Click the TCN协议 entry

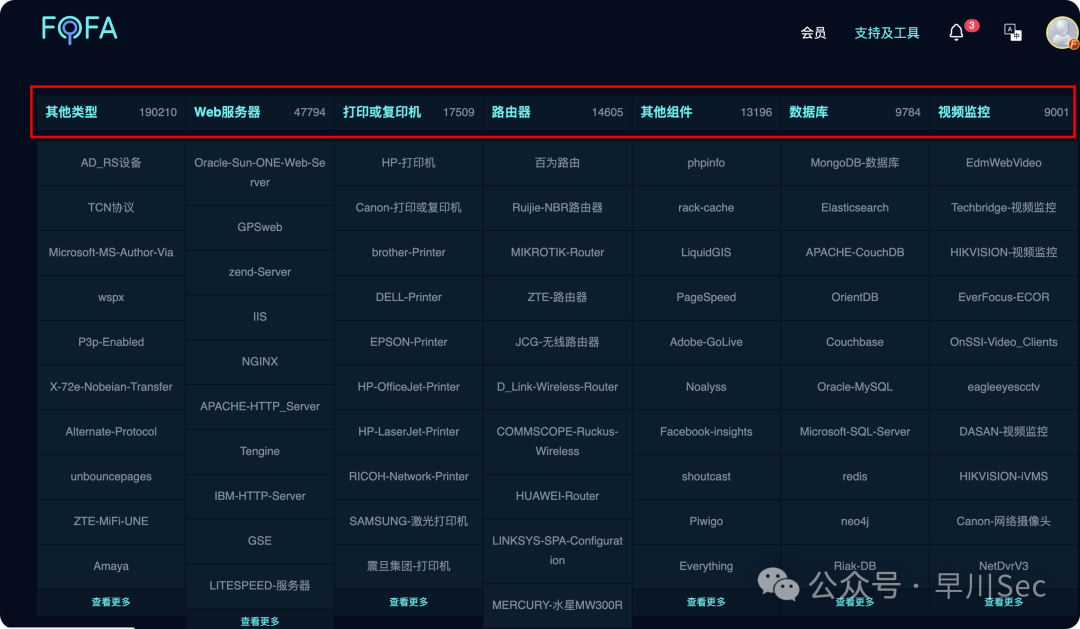111,207
